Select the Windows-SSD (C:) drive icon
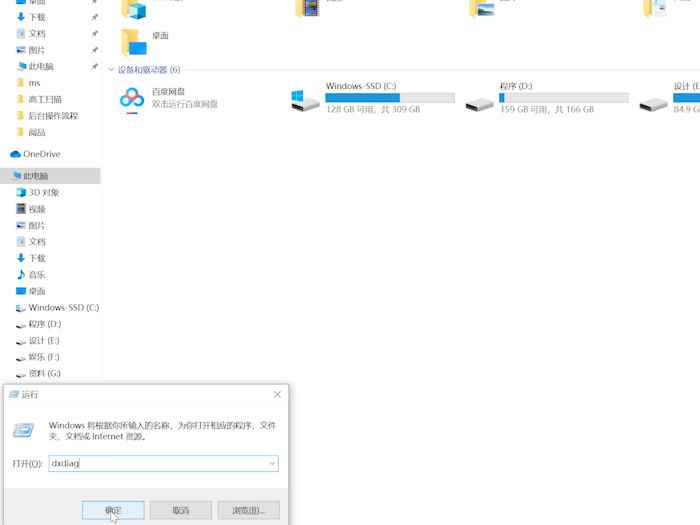 305,98
